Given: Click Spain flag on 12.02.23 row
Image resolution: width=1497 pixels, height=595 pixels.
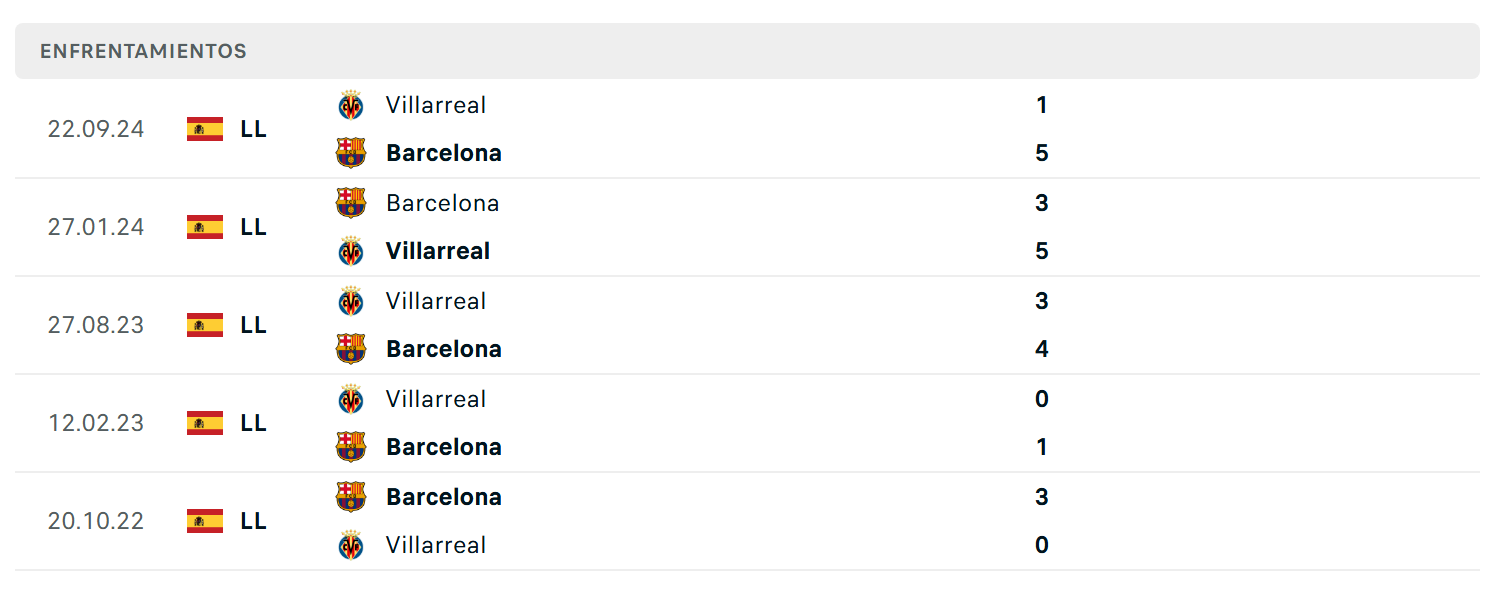Looking at the screenshot, I should click(205, 423).
